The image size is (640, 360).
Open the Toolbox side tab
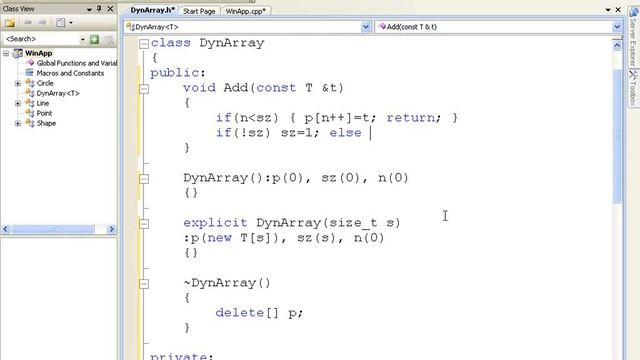[633, 88]
